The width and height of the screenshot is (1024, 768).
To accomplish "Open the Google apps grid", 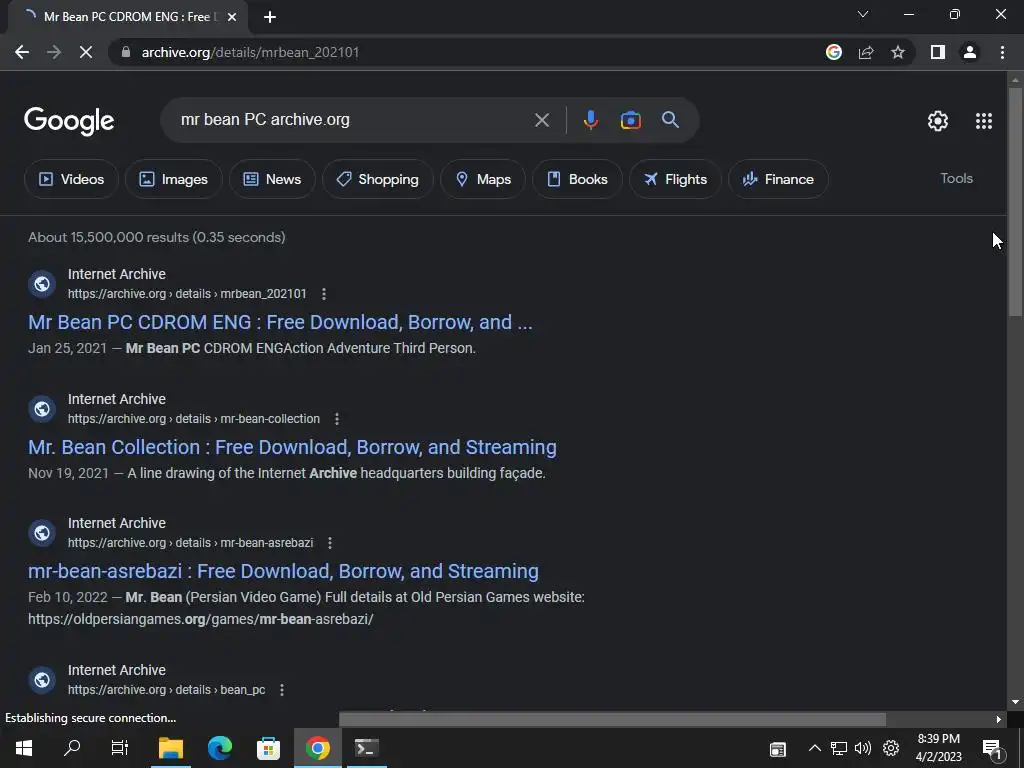I will click(x=984, y=121).
